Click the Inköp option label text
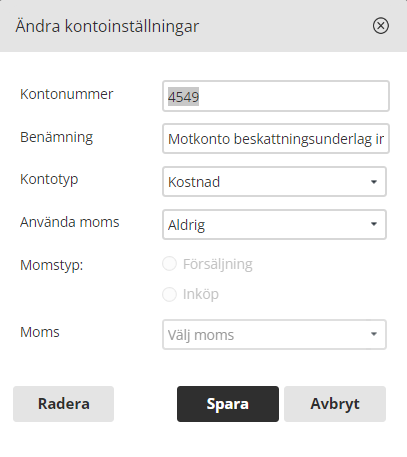 tap(201, 294)
